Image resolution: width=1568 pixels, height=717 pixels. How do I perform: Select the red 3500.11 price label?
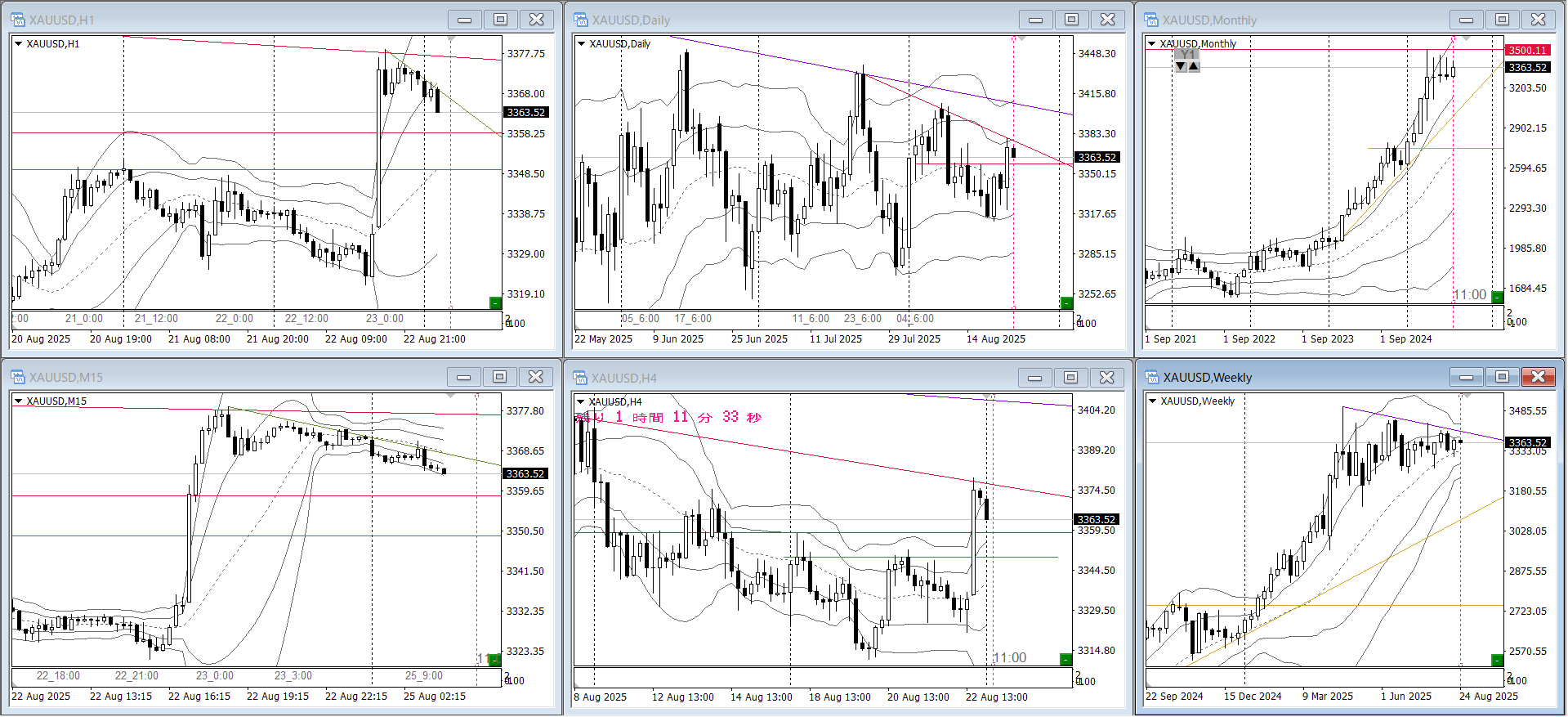pos(1526,51)
